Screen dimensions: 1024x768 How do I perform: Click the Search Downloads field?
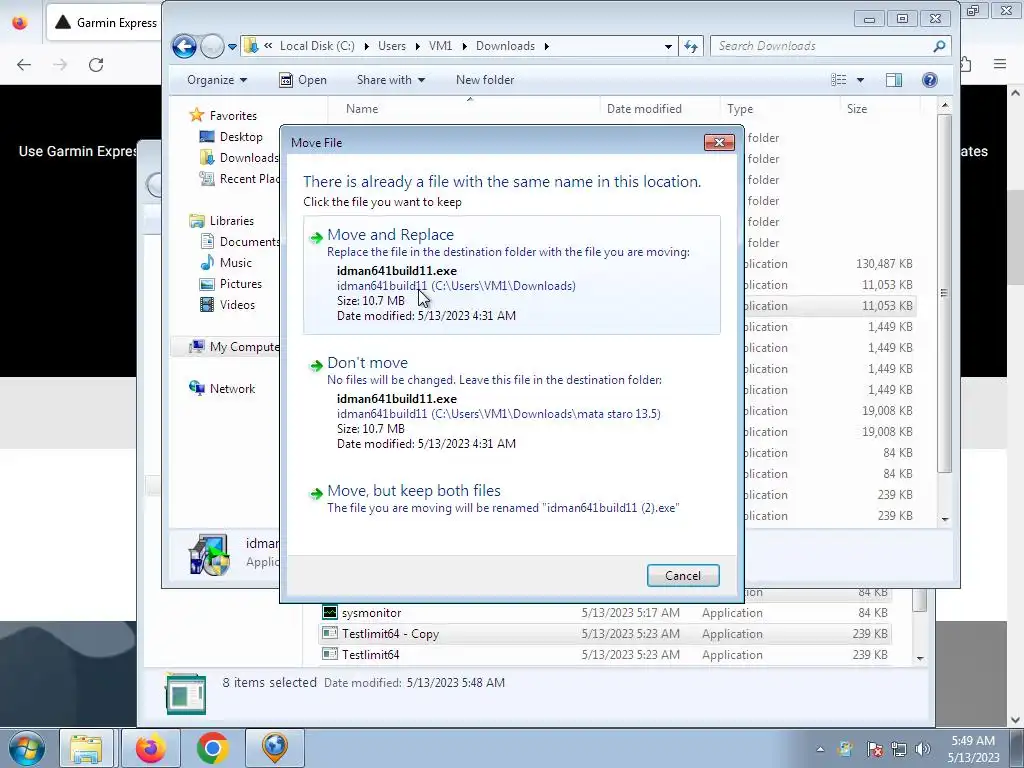(x=820, y=46)
